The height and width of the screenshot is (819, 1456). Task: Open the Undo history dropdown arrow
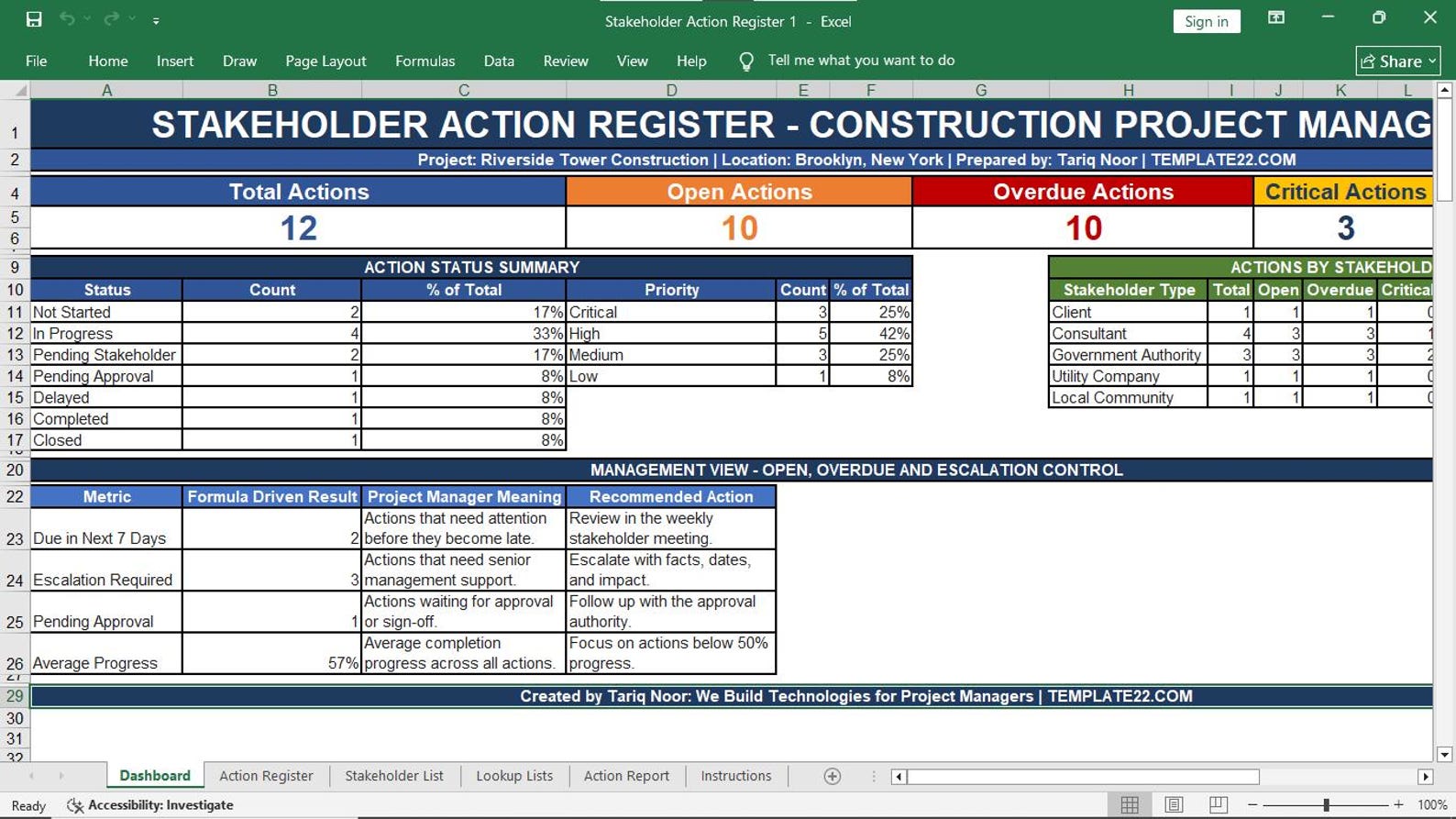tap(88, 19)
